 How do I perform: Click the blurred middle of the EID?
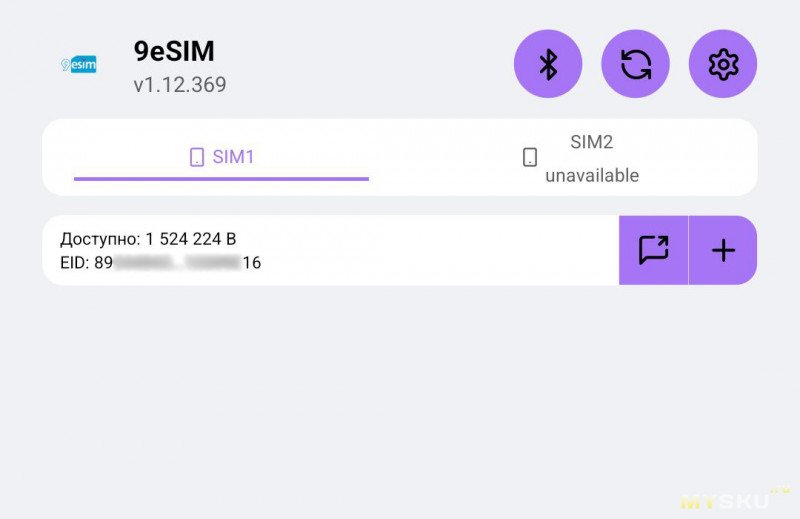(x=177, y=263)
